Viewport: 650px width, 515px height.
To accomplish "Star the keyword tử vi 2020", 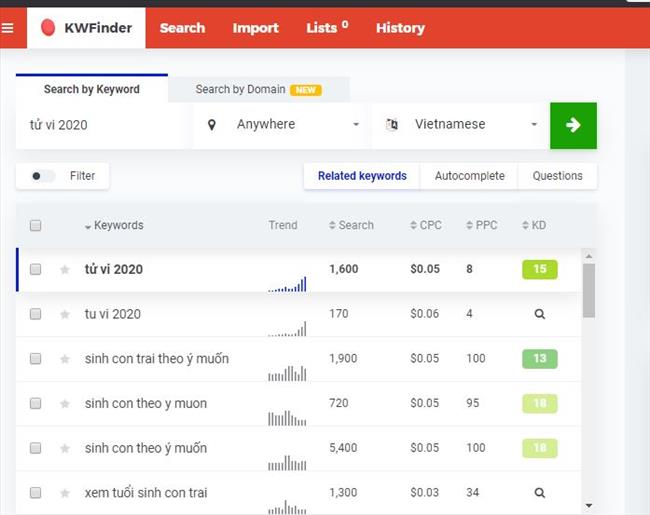I will click(65, 270).
